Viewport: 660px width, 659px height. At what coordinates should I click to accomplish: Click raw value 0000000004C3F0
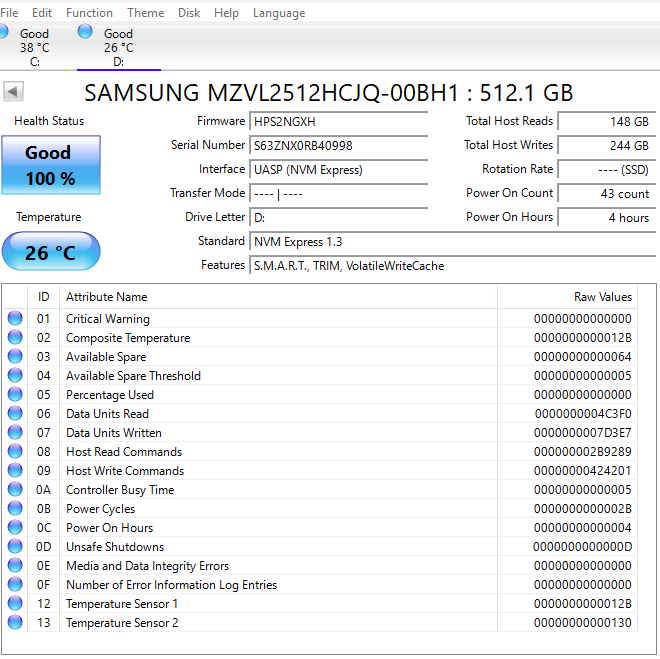(583, 414)
